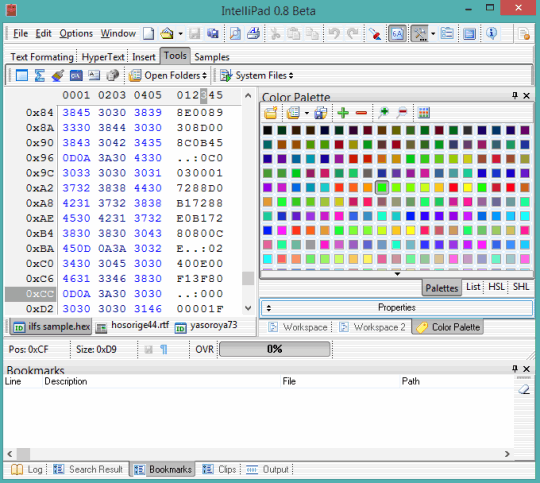Image resolution: width=540 pixels, height=483 pixels.
Task: Click the text card icon in Tools toolbar
Action: 94,75
